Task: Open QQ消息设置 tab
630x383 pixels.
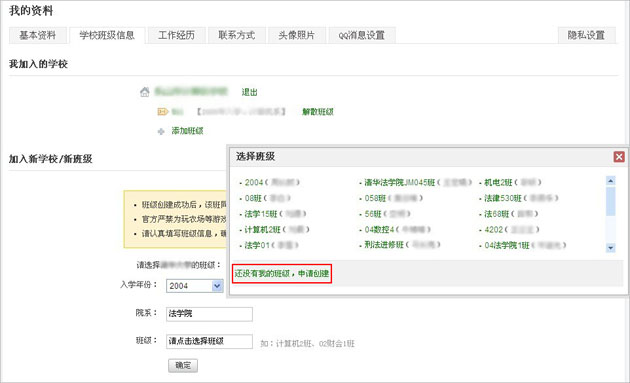Action: pyautogui.click(x=362, y=35)
